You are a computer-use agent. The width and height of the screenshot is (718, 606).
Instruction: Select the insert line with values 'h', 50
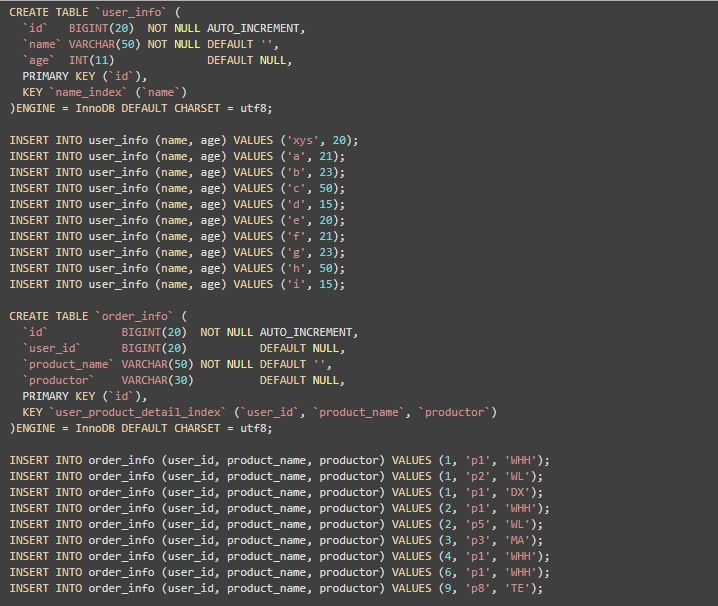(177, 268)
